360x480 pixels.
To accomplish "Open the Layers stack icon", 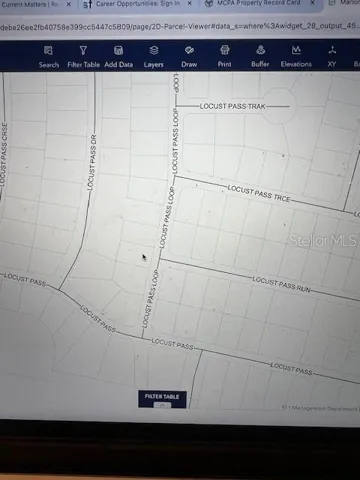I will coord(154,51).
